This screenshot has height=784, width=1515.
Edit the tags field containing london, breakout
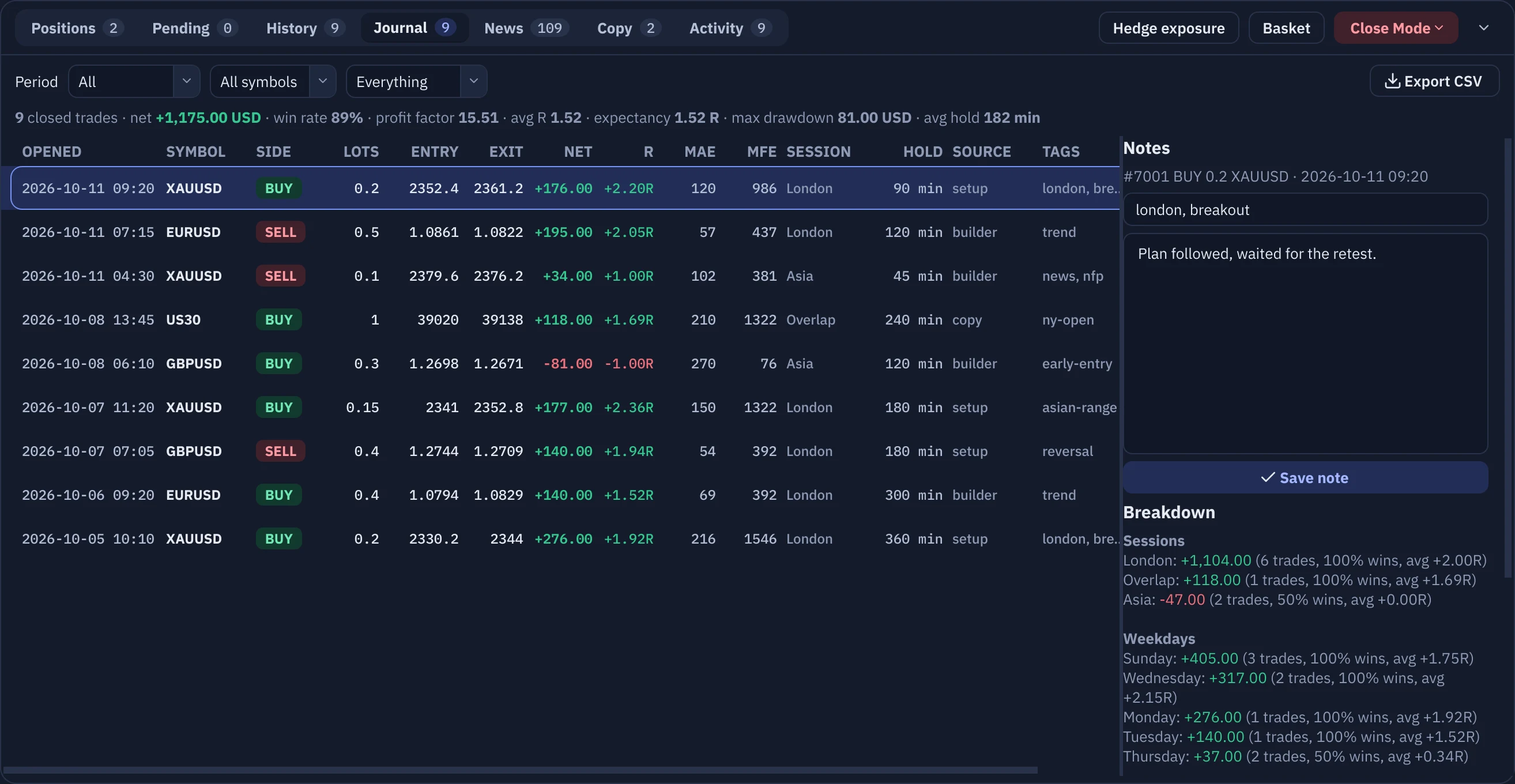(x=1305, y=210)
